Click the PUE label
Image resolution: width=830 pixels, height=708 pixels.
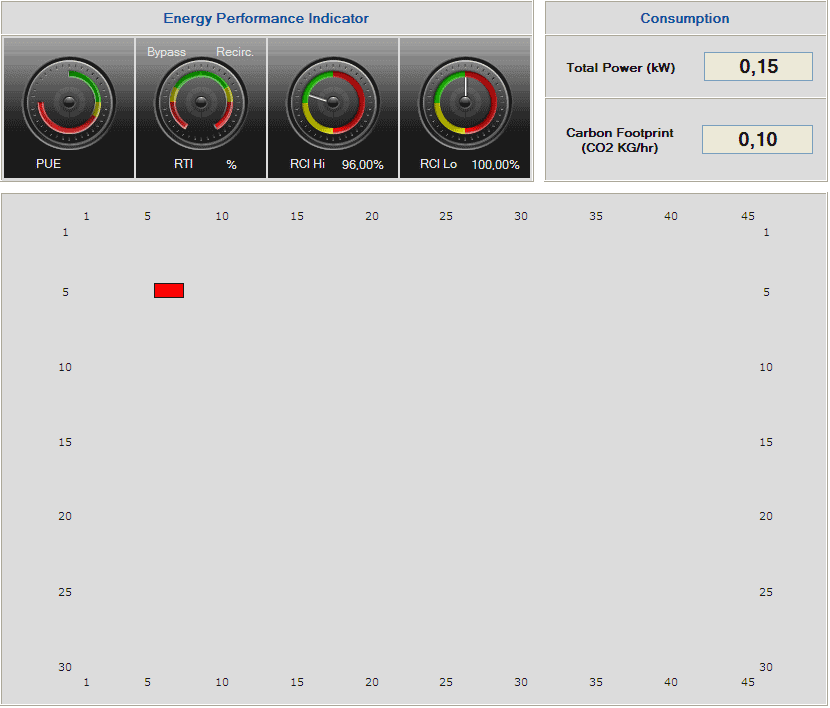tap(48, 164)
